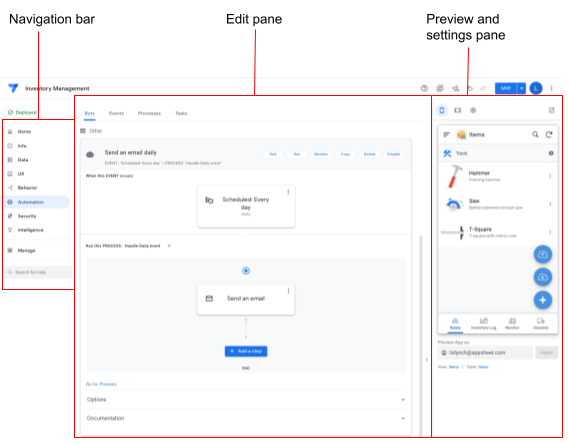Screen dimensions: 569x443
Task: Click the upper cloud sync button
Action: point(543,254)
